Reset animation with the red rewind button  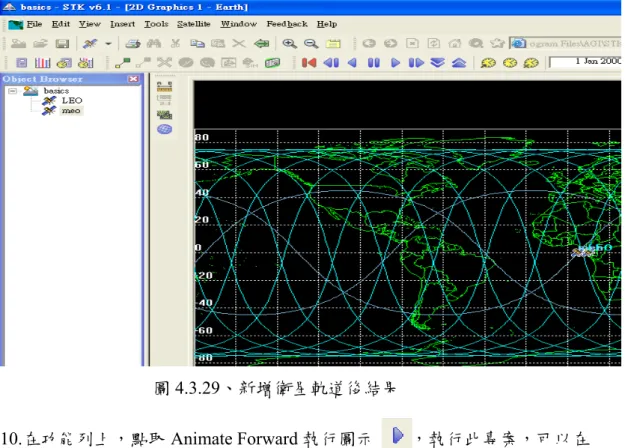point(309,63)
